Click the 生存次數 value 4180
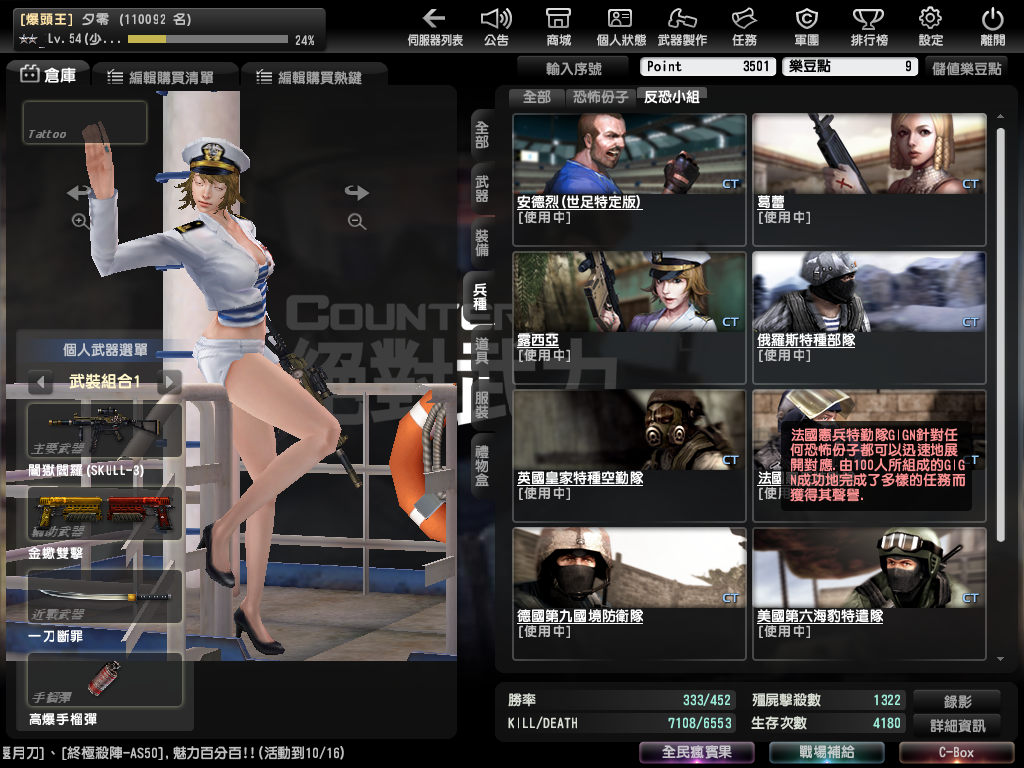This screenshot has height=768, width=1024. [887, 723]
